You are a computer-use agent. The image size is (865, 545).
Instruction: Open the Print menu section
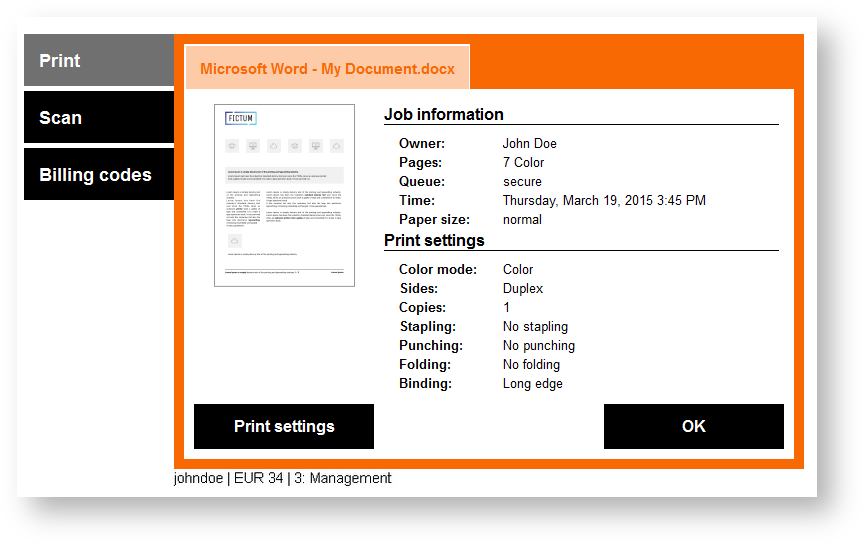(x=98, y=61)
